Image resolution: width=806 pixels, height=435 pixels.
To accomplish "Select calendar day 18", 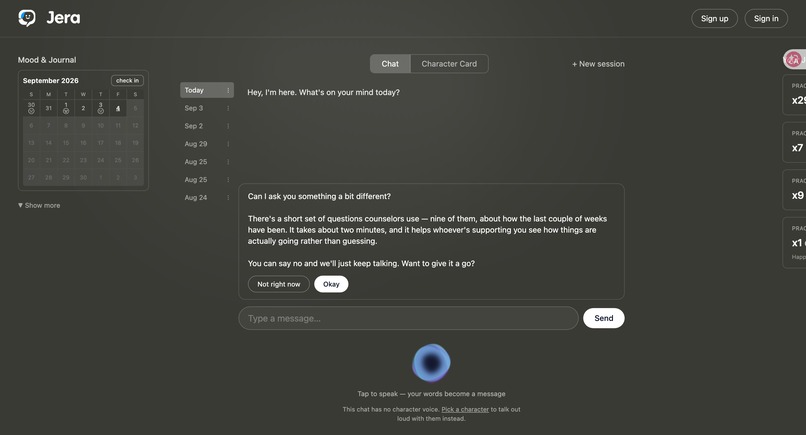I will click(x=118, y=143).
